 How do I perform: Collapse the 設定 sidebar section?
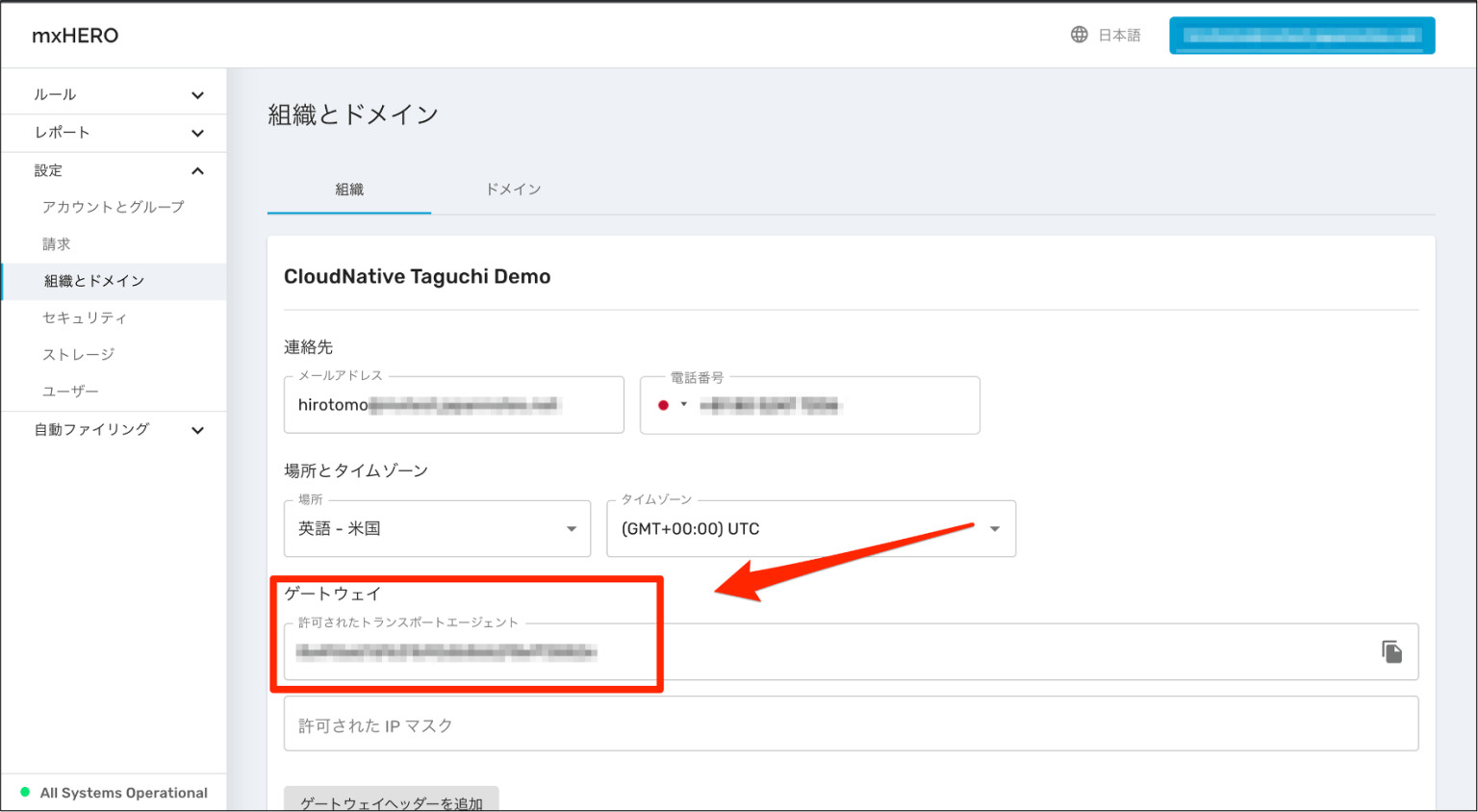point(114,169)
